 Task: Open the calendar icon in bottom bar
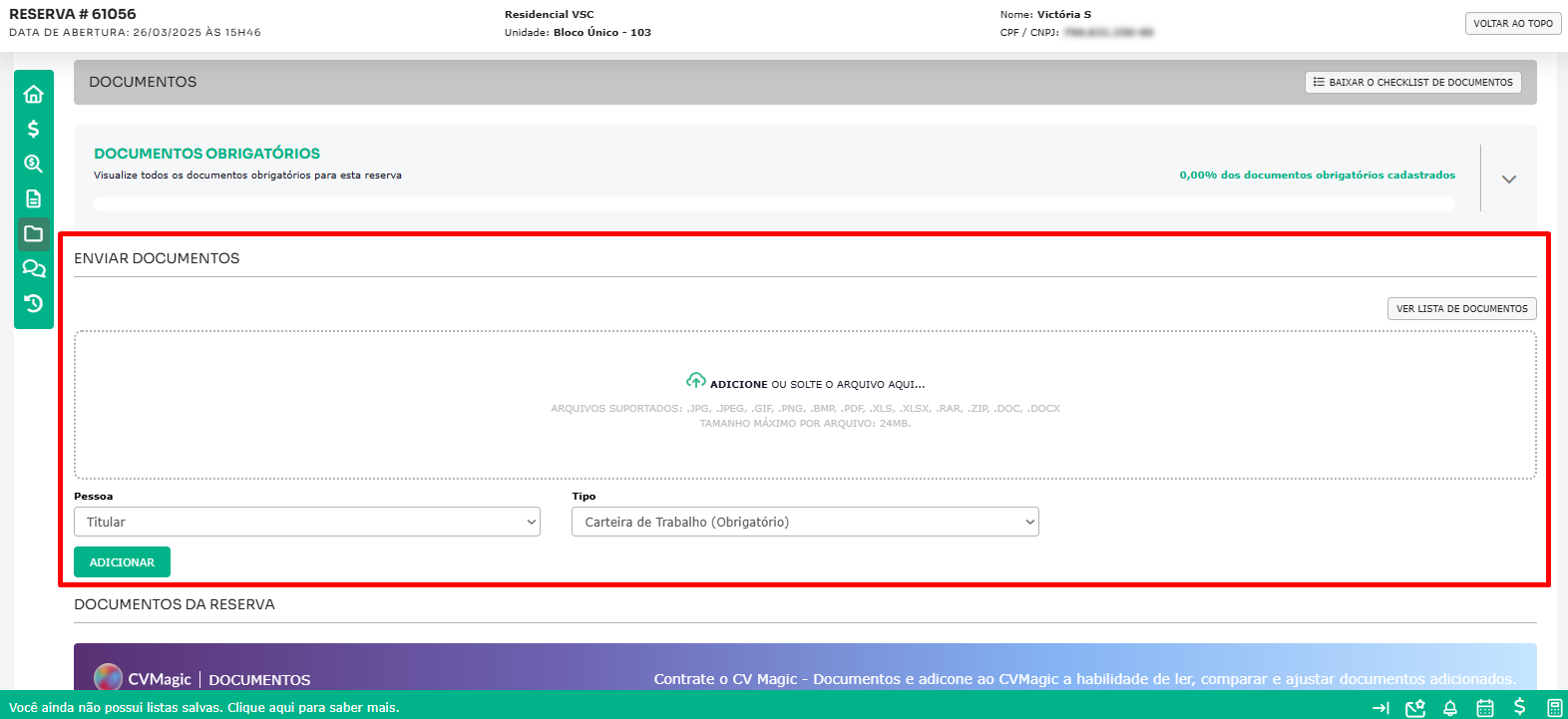click(1485, 708)
